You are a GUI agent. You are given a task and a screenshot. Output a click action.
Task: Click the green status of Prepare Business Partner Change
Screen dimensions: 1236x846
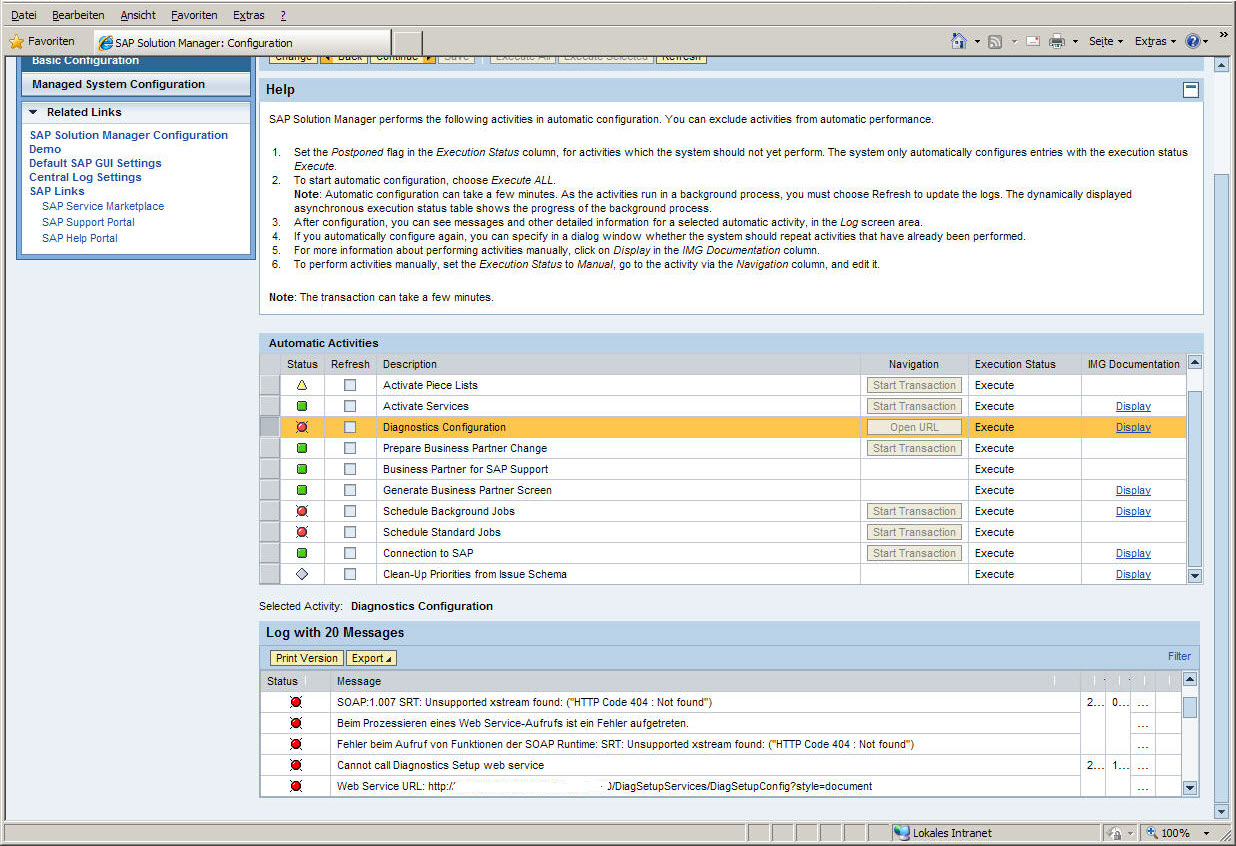[x=302, y=448]
